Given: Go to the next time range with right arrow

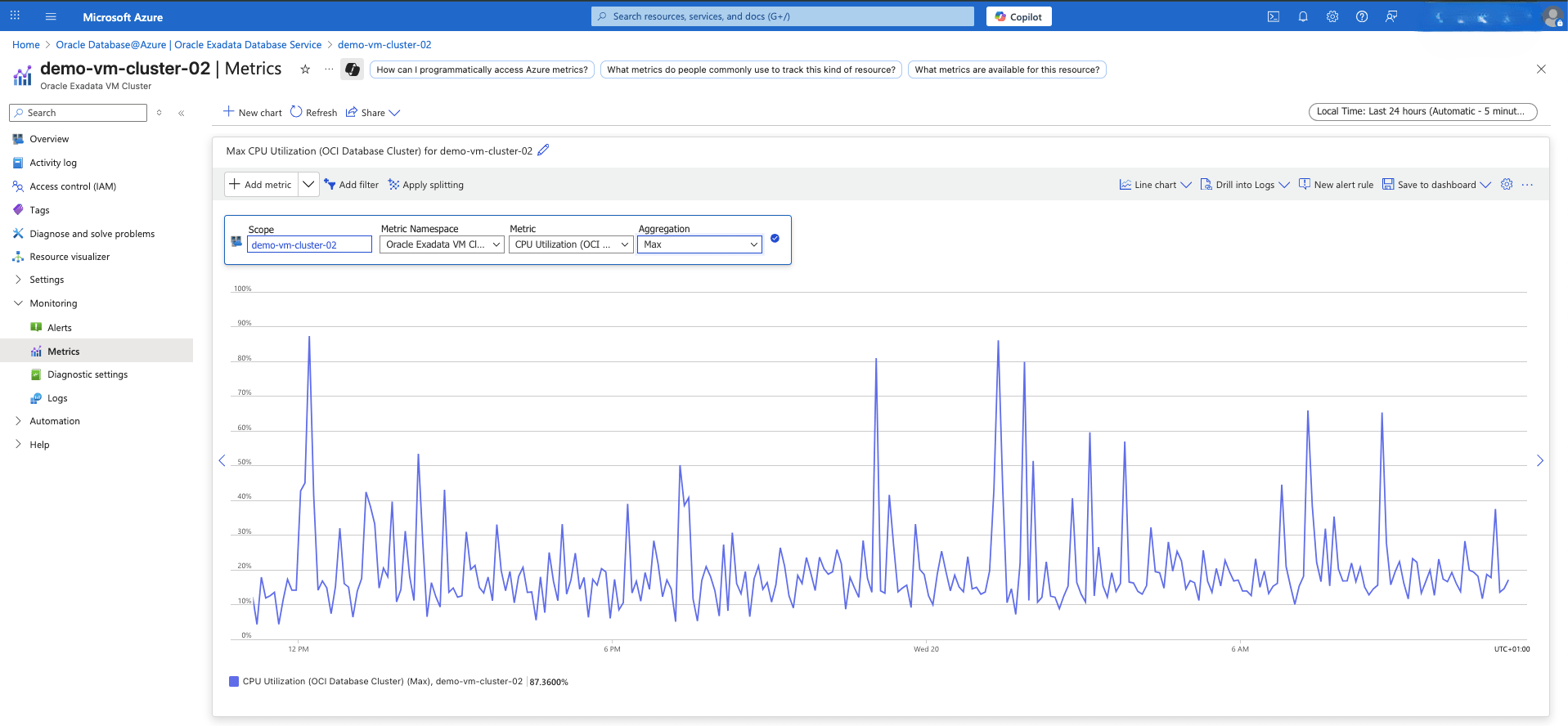Looking at the screenshot, I should [1539, 461].
